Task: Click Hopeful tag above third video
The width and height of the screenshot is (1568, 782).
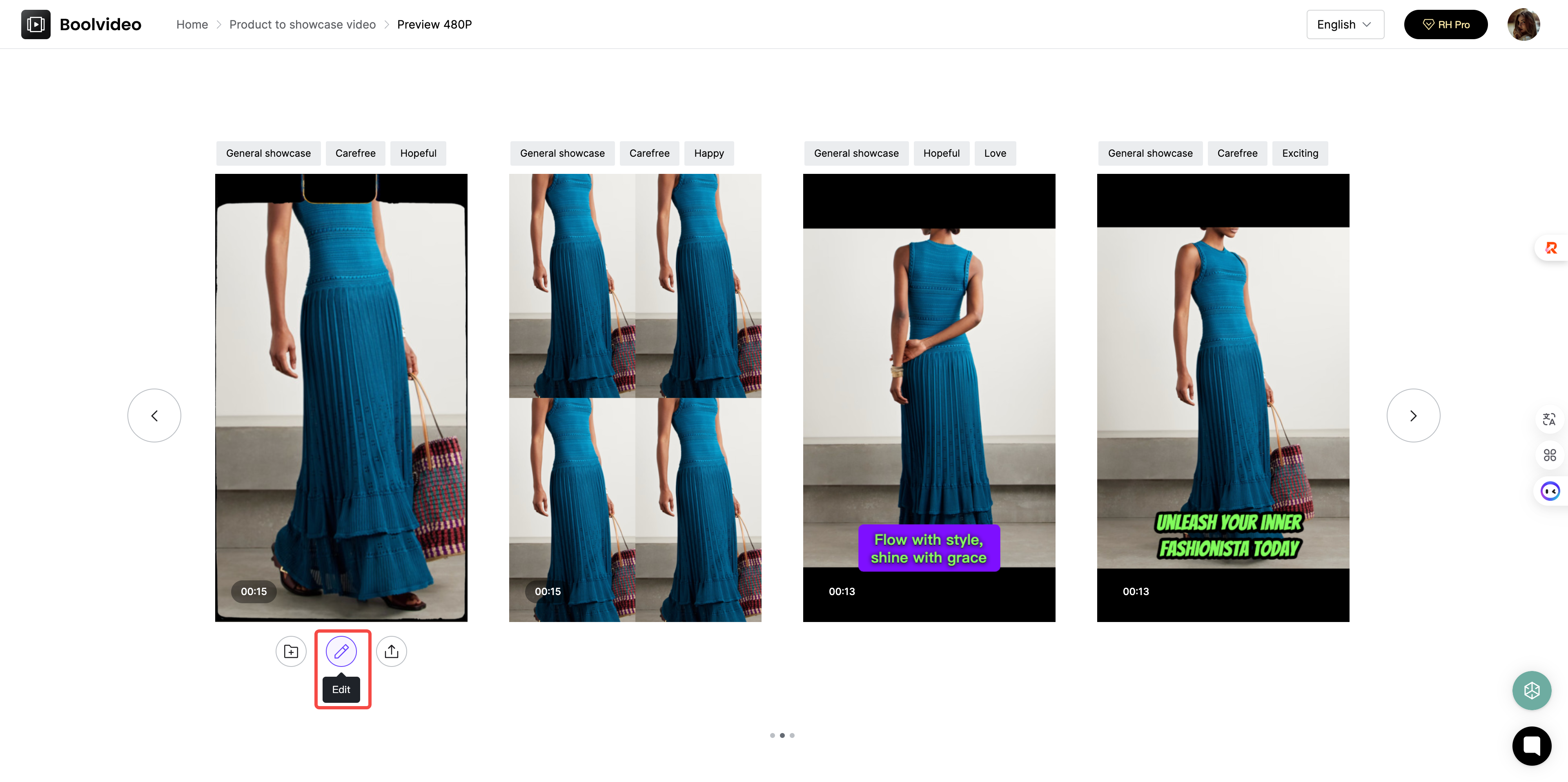Action: click(942, 153)
